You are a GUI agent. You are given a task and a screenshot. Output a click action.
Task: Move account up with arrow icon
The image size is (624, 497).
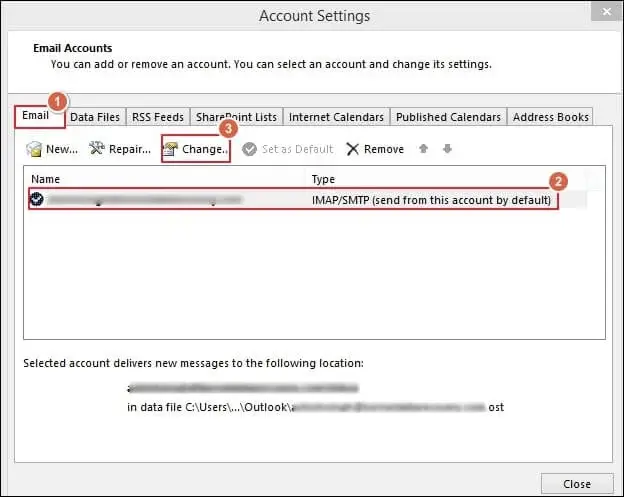423,149
